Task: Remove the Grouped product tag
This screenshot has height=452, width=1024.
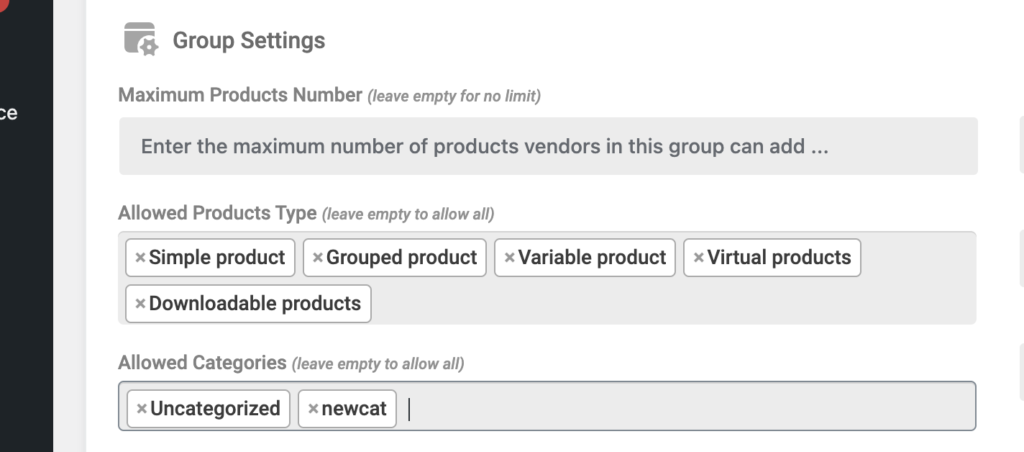Action: pos(317,258)
